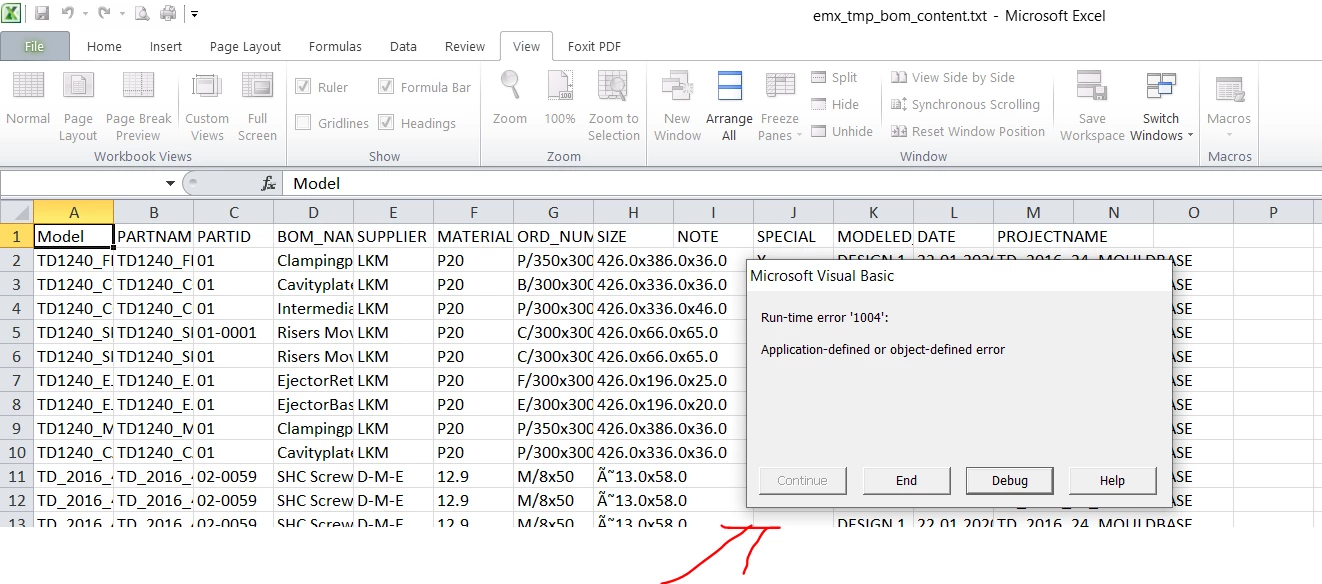
Task: Click Save Workspace
Action: pyautogui.click(x=1092, y=105)
